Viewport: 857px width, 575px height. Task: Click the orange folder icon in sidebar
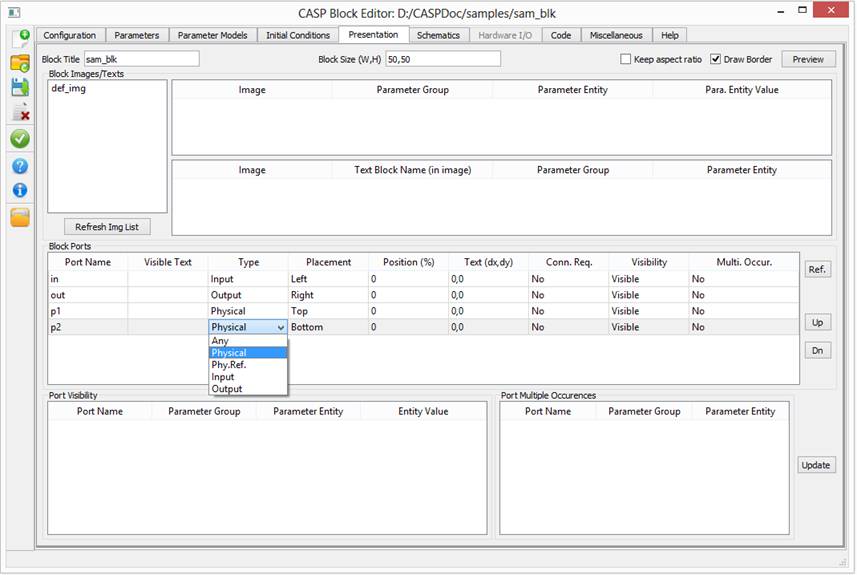[20, 217]
